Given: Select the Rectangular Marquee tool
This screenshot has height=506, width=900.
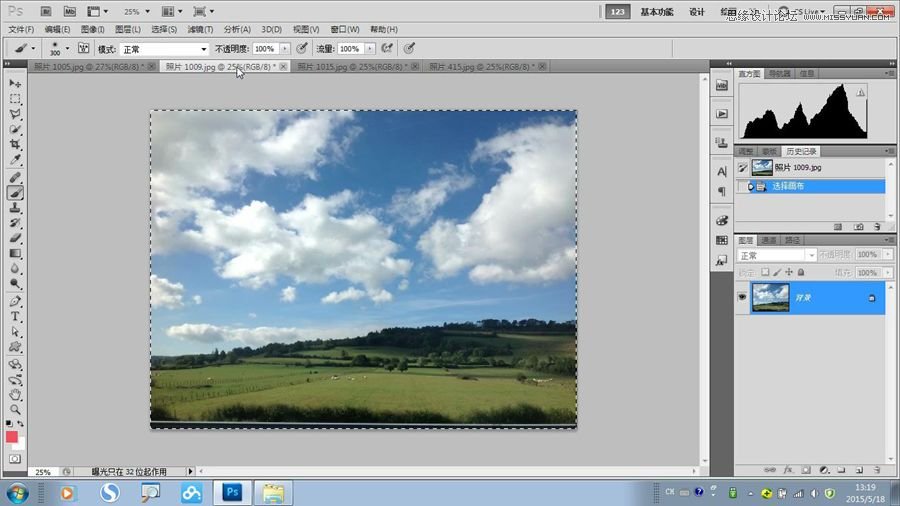Looking at the screenshot, I should [x=15, y=99].
